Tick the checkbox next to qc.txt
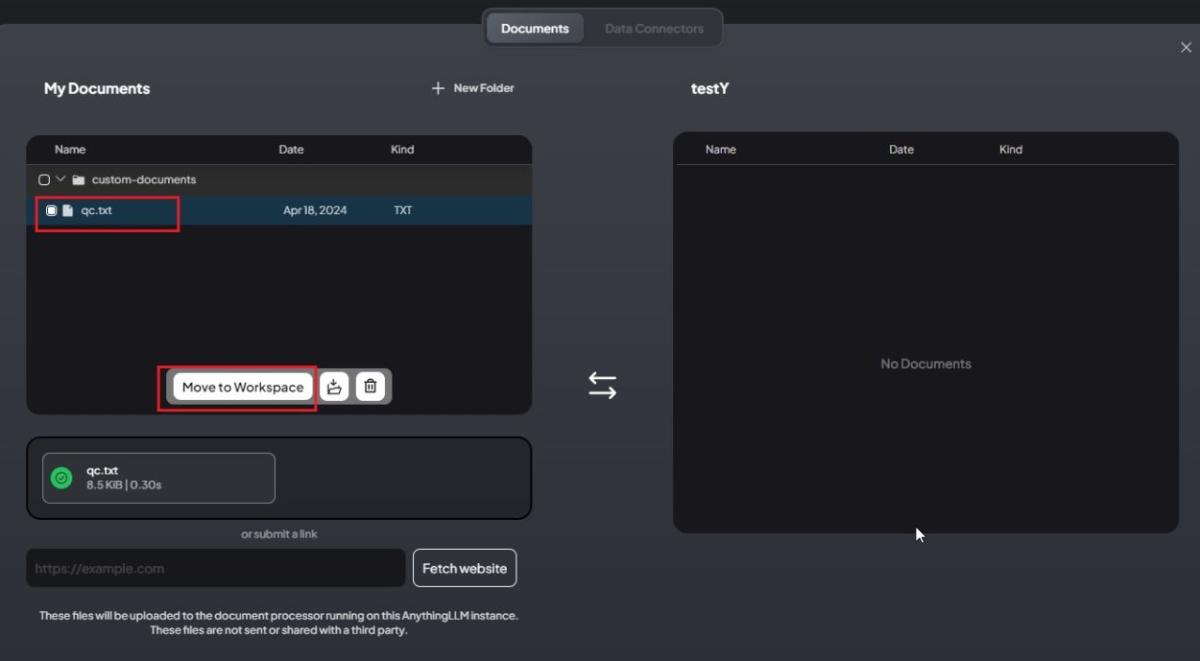Screen dimensions: 1200x661 point(50,210)
